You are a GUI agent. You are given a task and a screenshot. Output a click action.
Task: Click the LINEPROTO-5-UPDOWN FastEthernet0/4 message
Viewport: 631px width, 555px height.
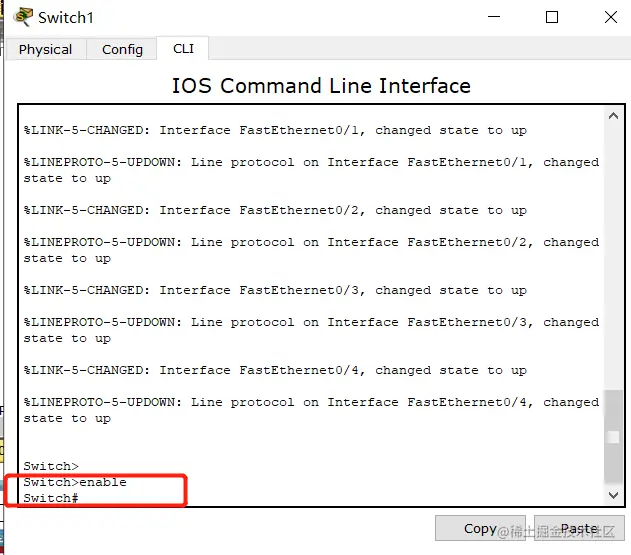click(311, 410)
